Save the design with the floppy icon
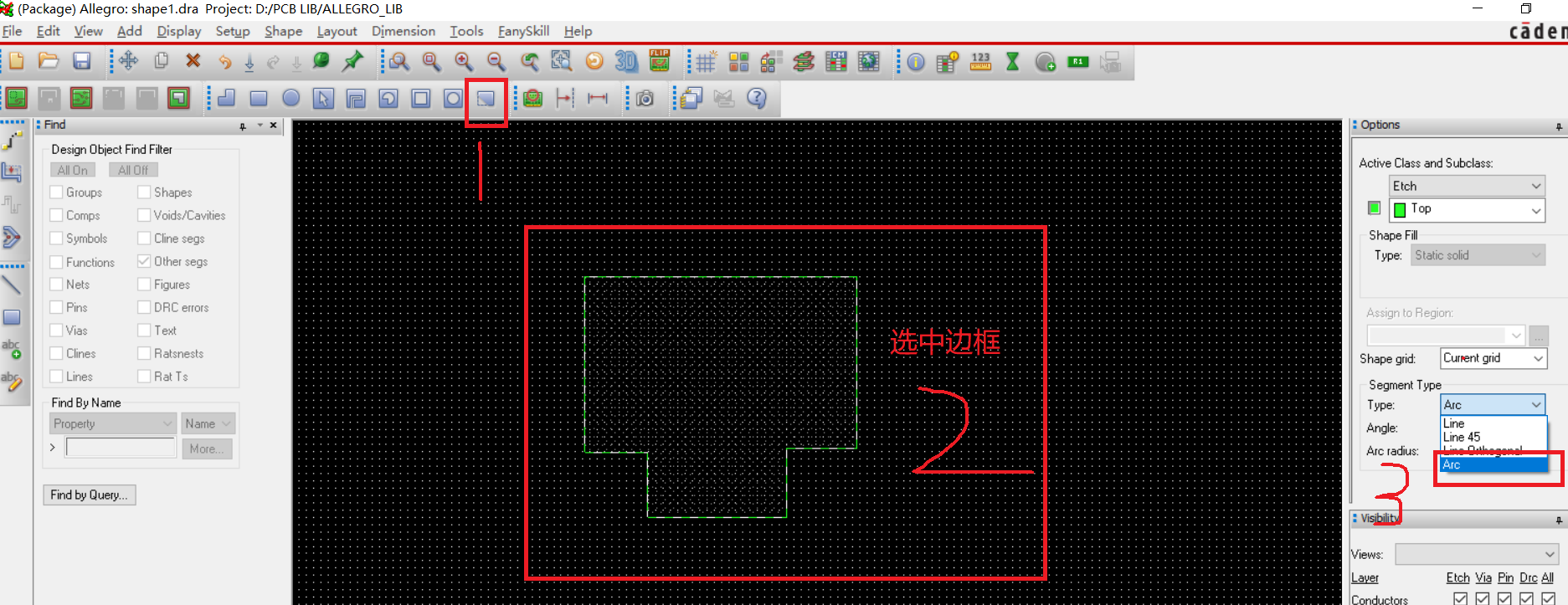Viewport: 1568px width, 605px height. [x=81, y=61]
